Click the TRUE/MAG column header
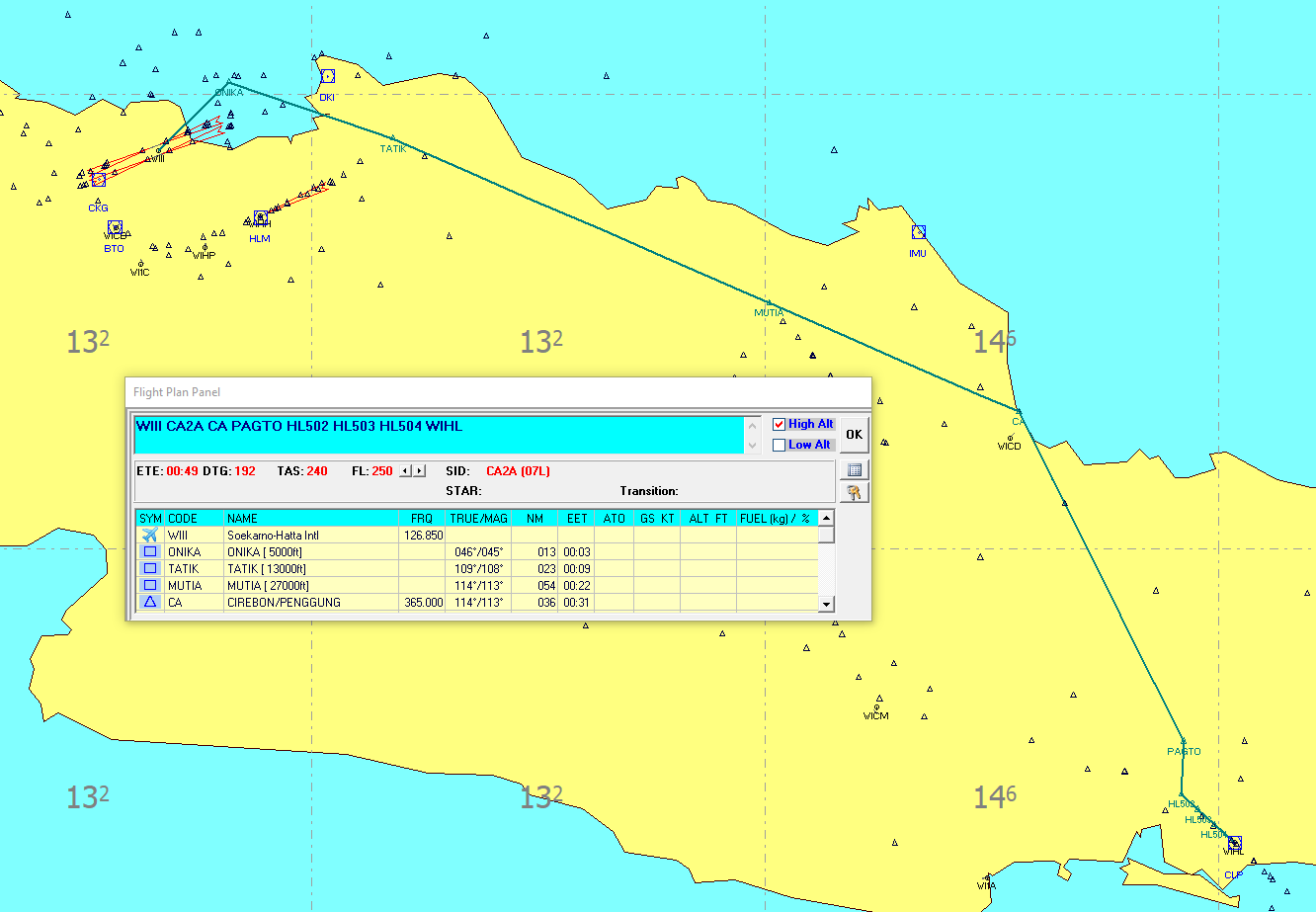The width and height of the screenshot is (1316, 912). click(478, 518)
